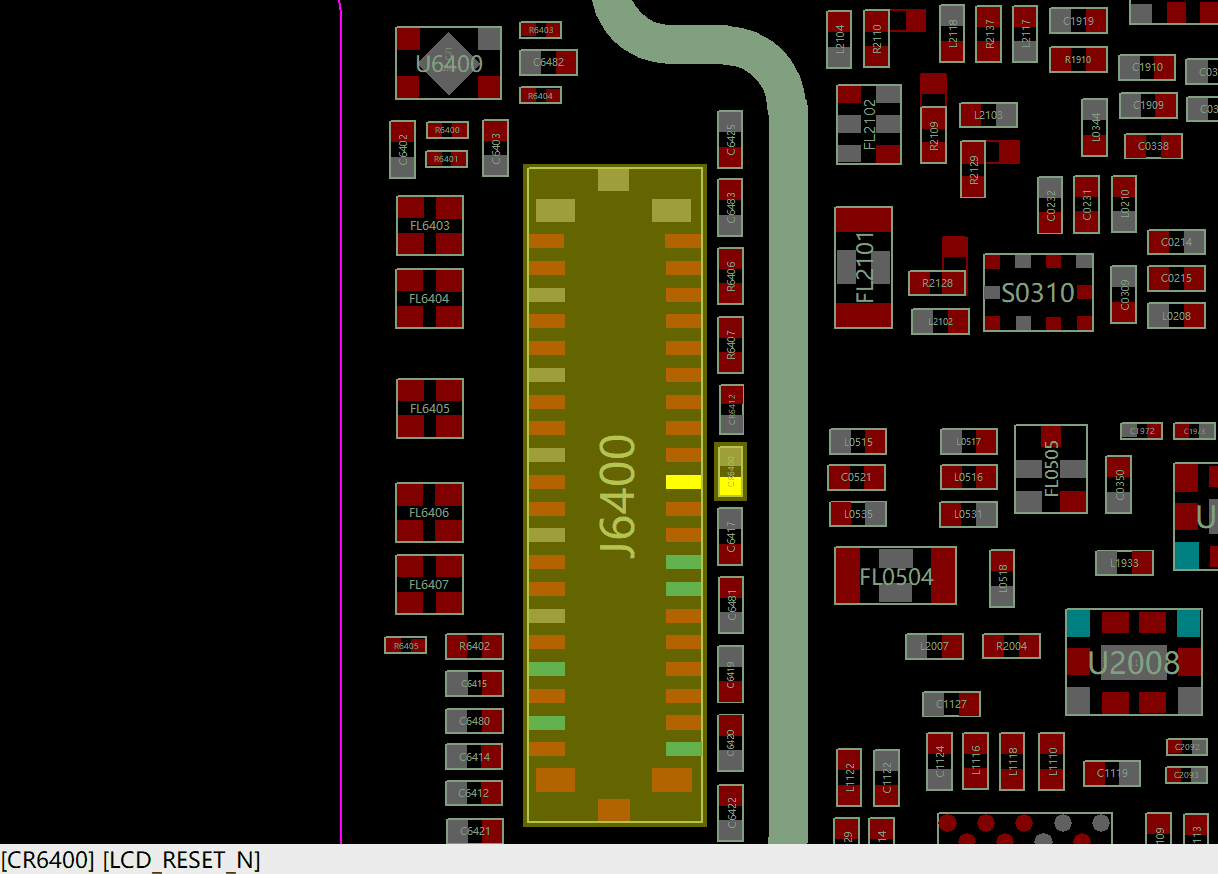Viewport: 1218px width, 874px height.
Task: Select capacitor C1119
Action: coord(1112,773)
